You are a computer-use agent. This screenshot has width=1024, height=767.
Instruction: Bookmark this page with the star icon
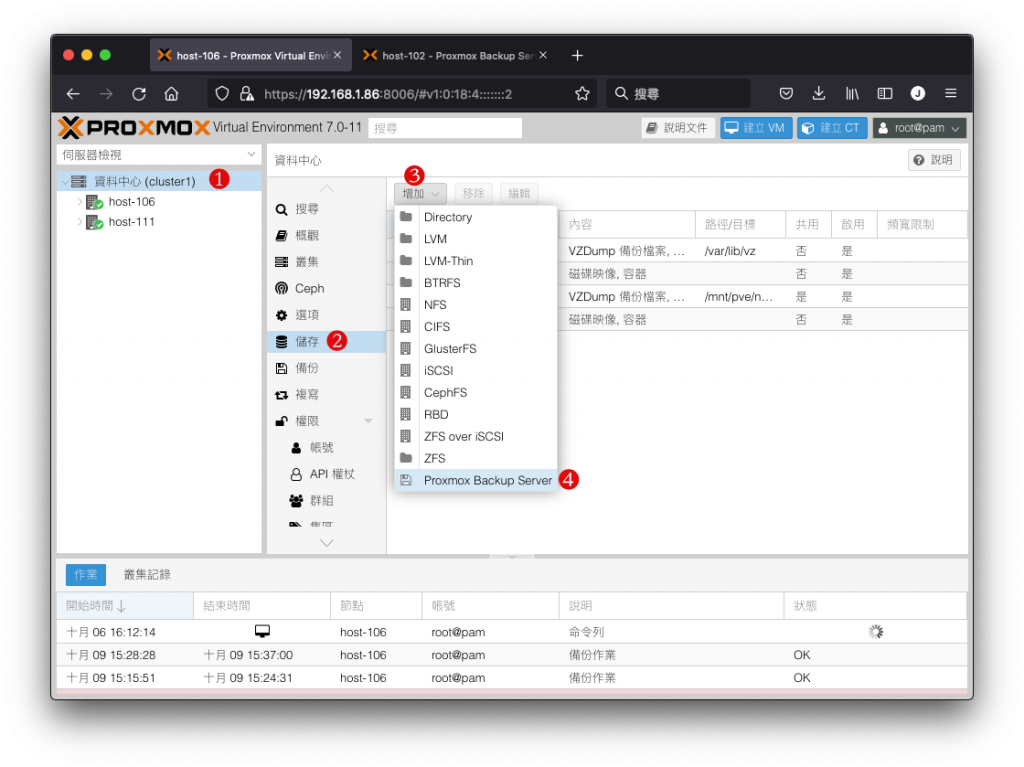pos(582,94)
